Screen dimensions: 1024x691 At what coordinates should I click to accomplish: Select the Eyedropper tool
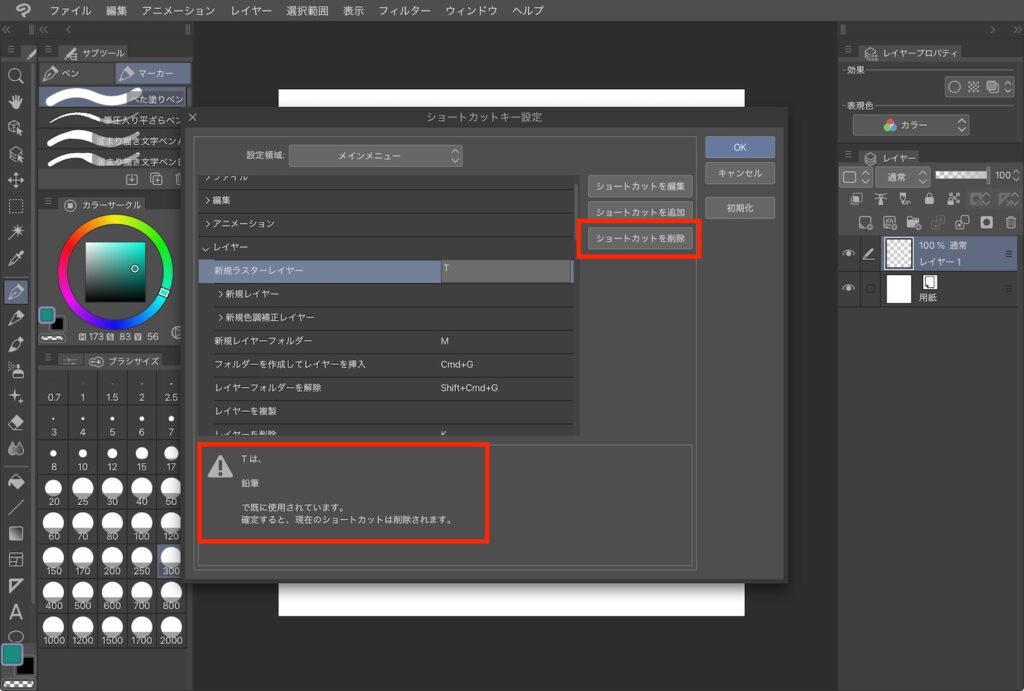[16, 259]
